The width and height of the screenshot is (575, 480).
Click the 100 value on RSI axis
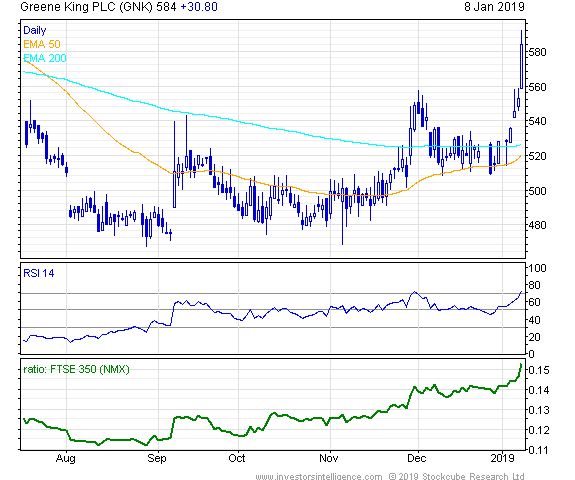pyautogui.click(x=538, y=268)
